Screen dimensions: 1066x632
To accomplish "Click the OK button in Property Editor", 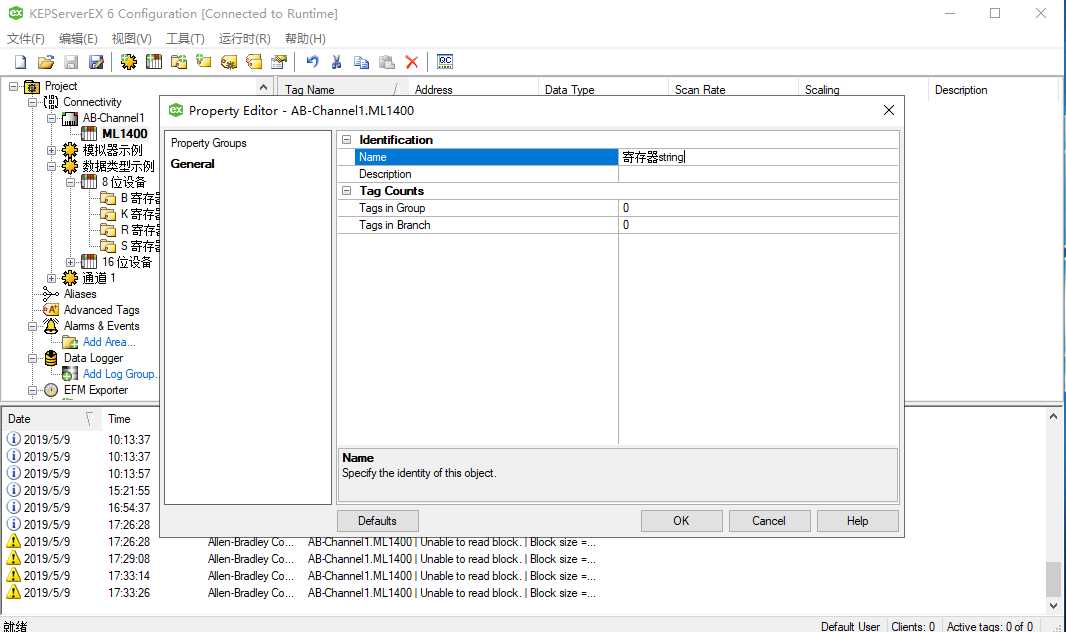I will (x=681, y=521).
